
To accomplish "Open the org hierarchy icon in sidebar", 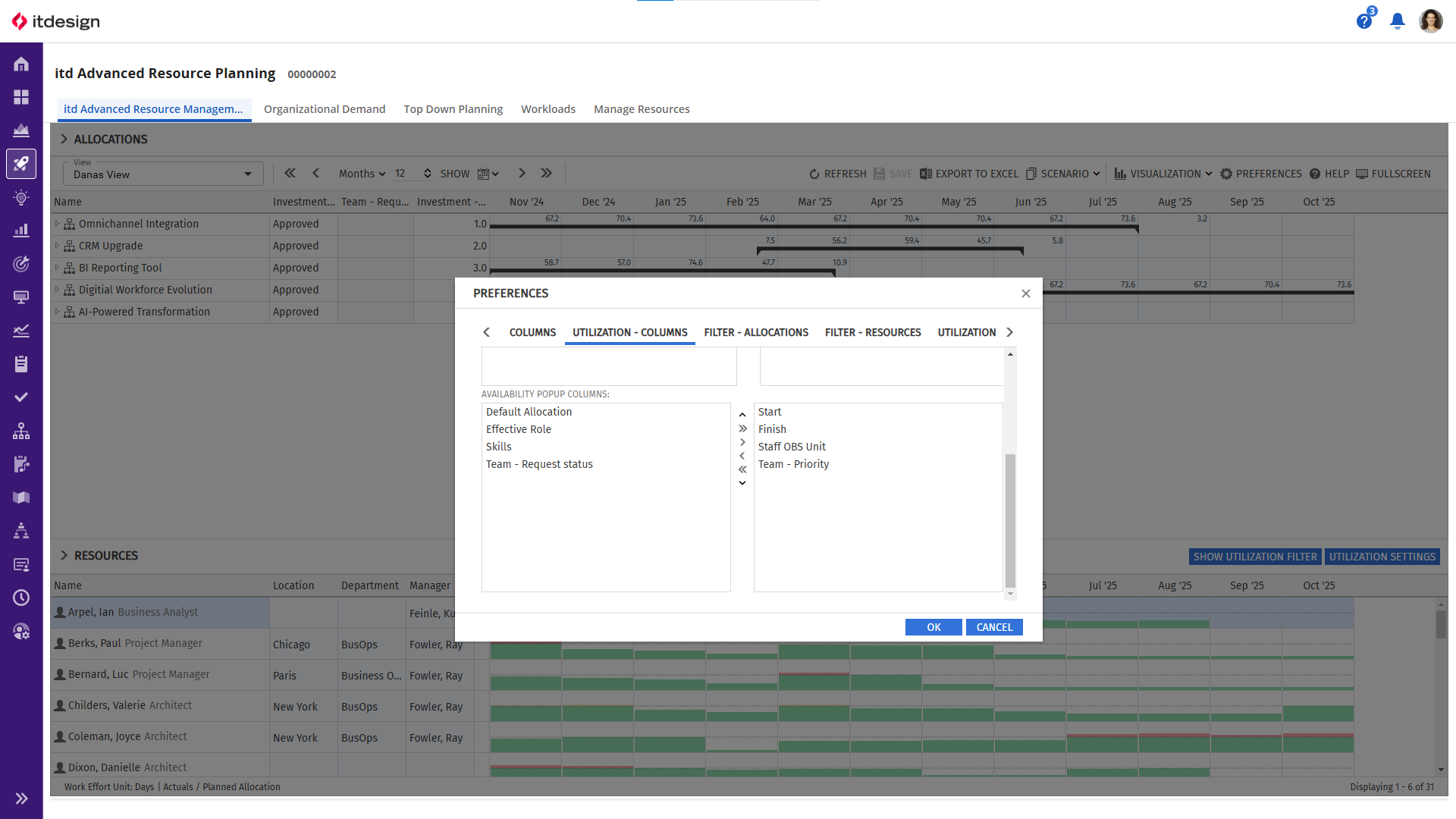I will [21, 431].
